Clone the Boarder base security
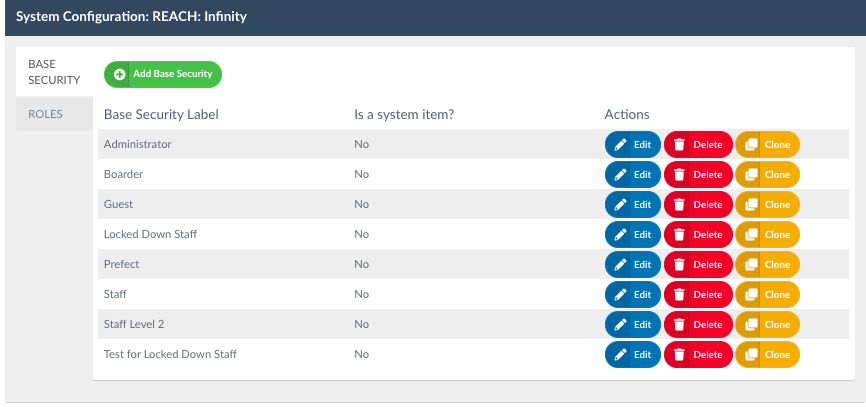The height and width of the screenshot is (407, 866). point(767,175)
